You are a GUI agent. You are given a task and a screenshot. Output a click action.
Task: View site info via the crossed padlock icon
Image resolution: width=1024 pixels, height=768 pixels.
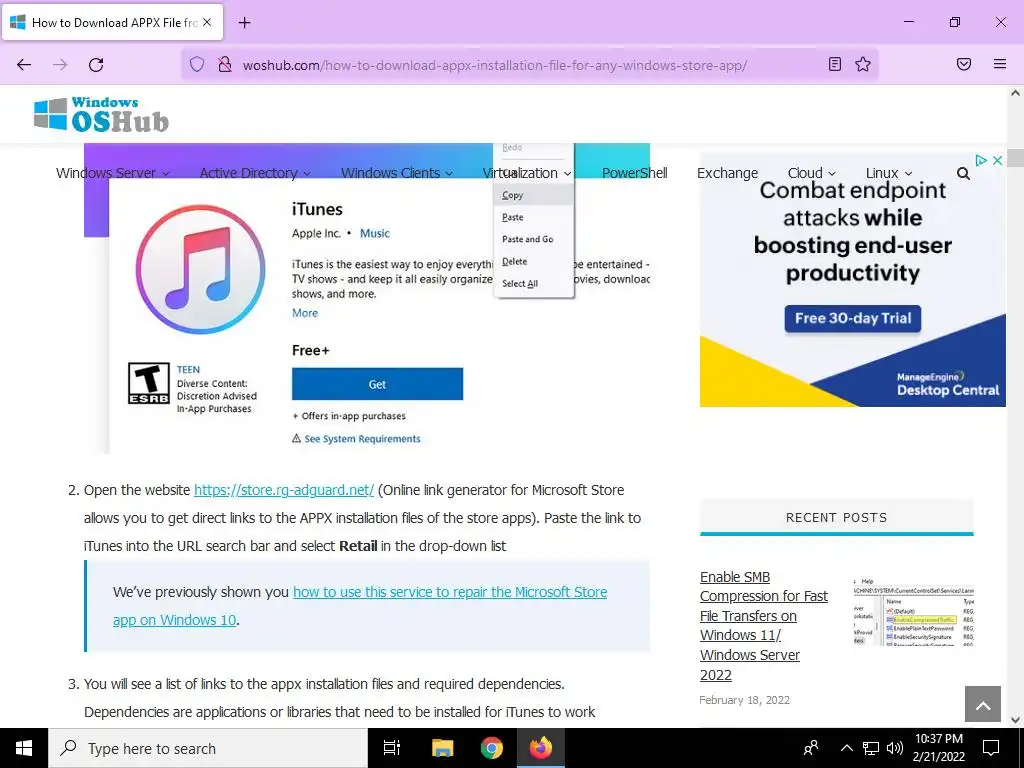point(225,64)
